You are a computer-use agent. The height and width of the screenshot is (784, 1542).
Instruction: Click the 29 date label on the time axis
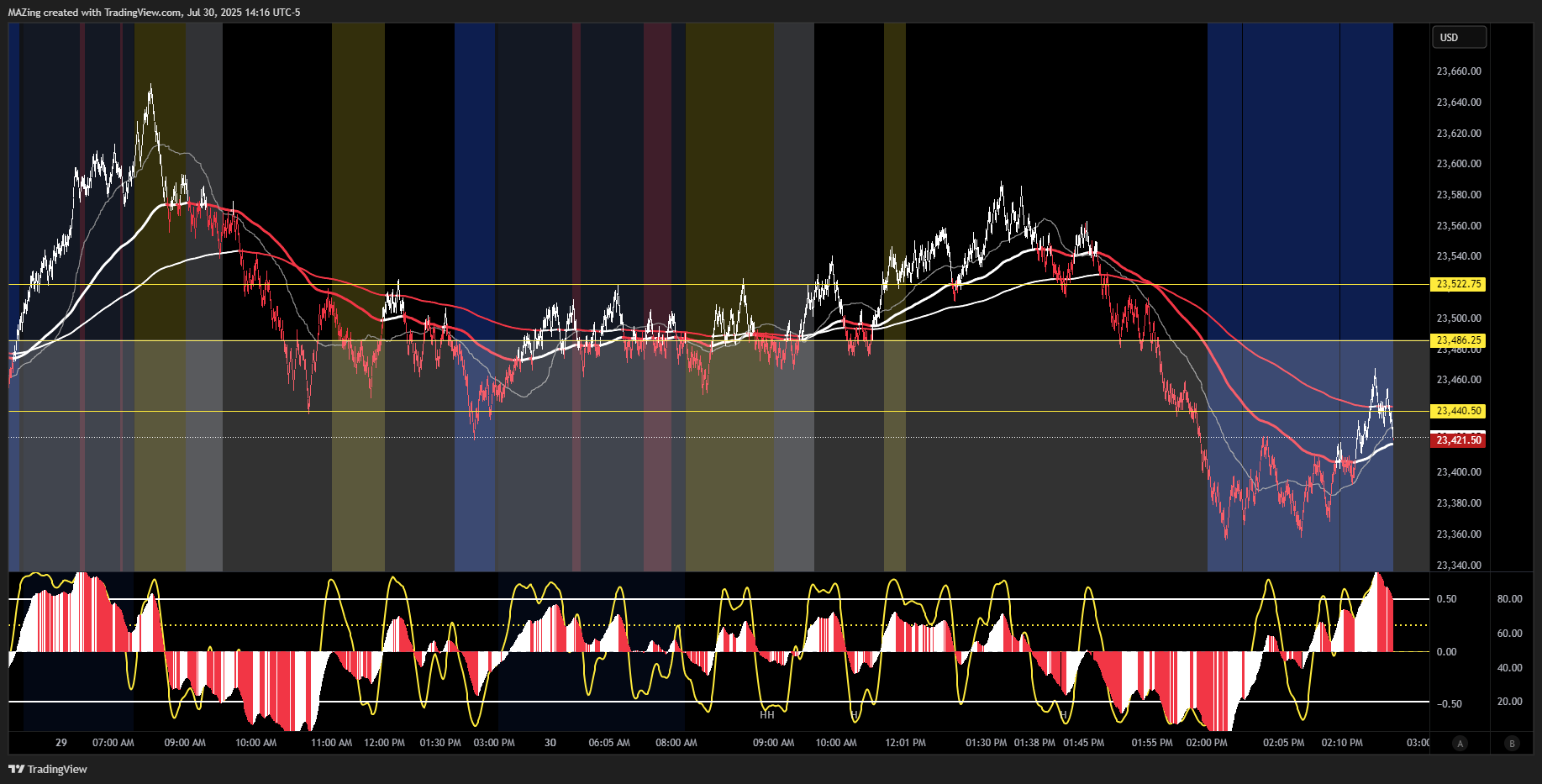(61, 743)
